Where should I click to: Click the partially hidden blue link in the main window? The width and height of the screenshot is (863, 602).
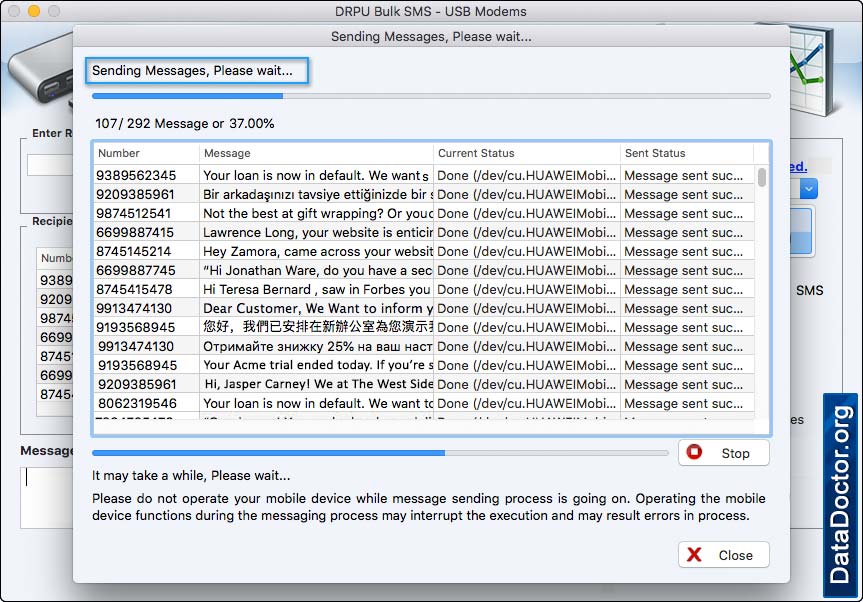(799, 166)
